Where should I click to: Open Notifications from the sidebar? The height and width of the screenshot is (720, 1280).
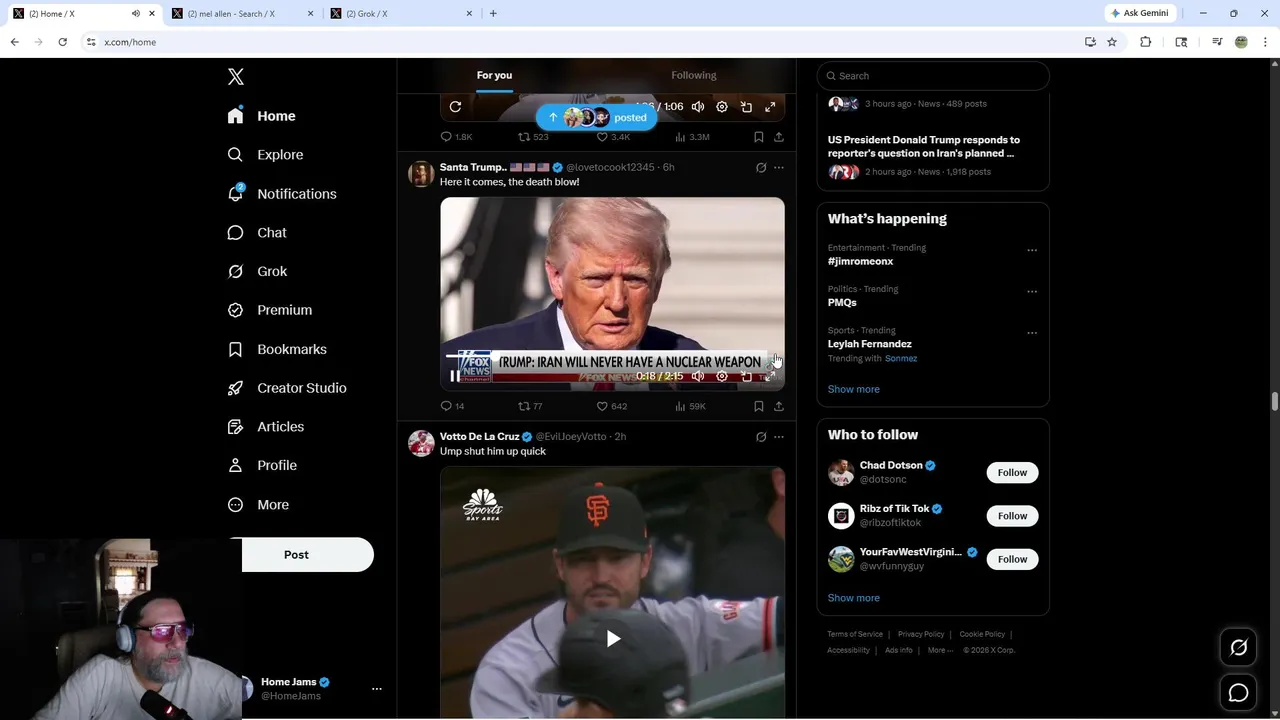[283, 194]
